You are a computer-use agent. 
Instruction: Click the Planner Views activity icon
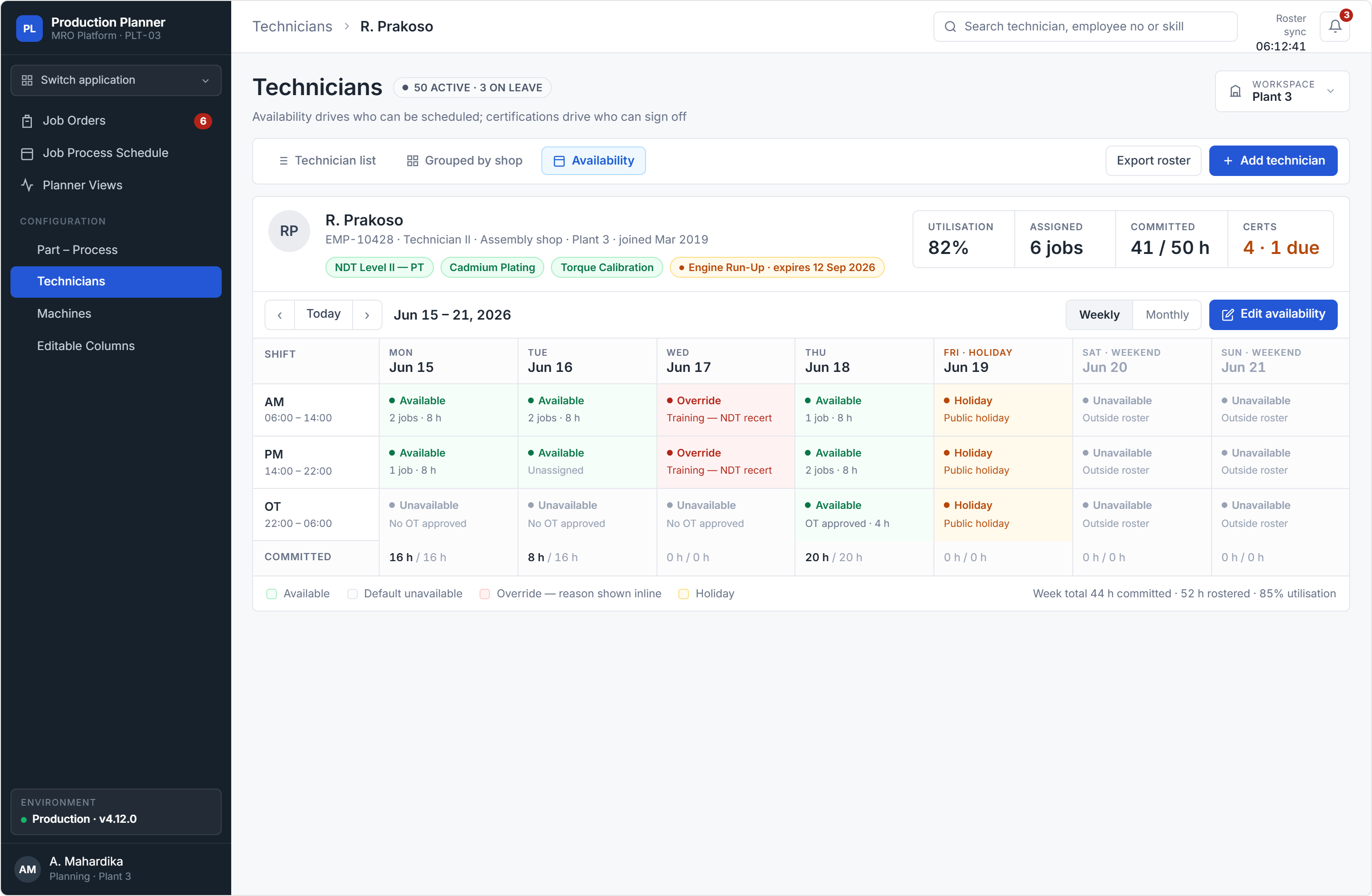click(27, 185)
